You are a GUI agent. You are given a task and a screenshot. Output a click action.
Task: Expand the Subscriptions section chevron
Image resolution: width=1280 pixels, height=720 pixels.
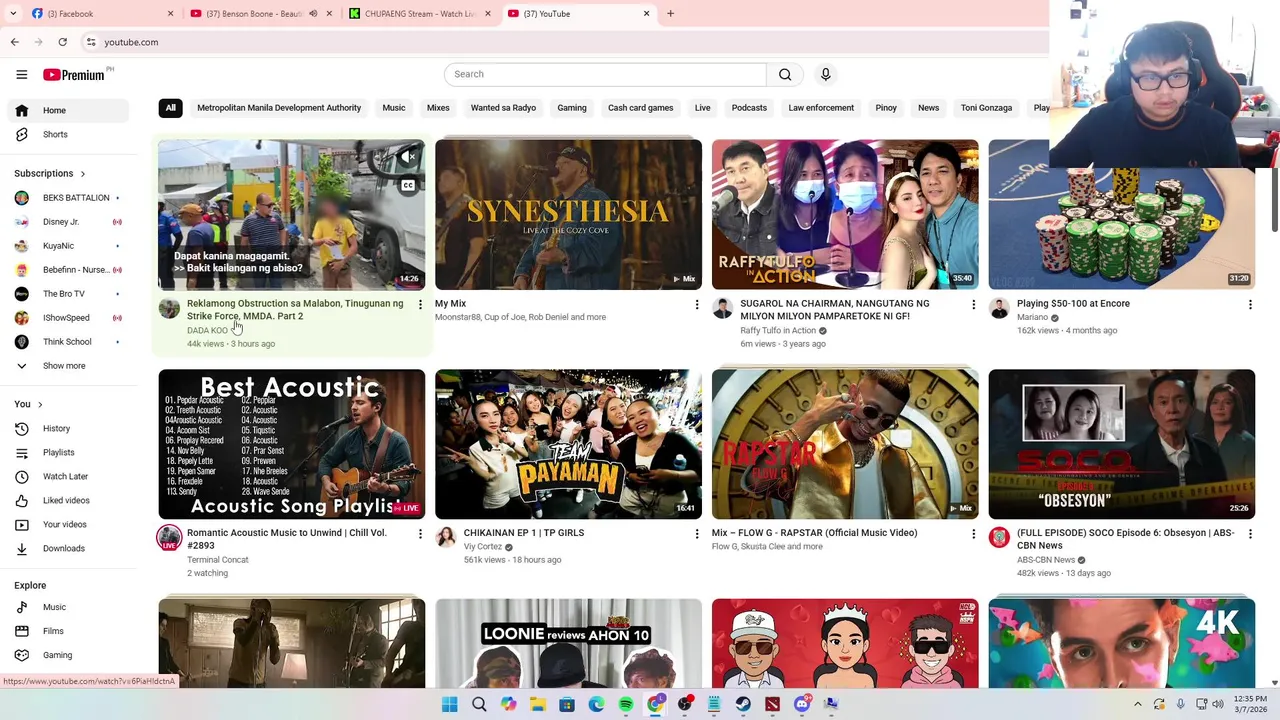coord(82,174)
